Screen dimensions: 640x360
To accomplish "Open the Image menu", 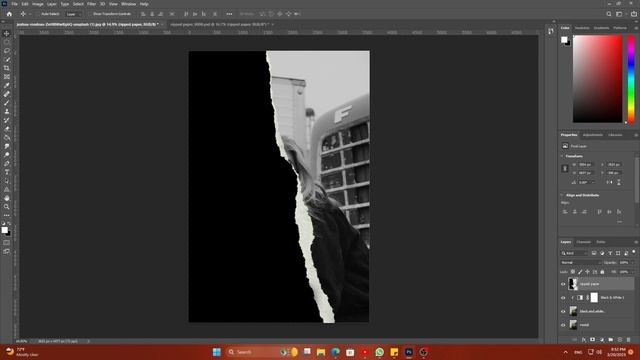I will (38, 4).
